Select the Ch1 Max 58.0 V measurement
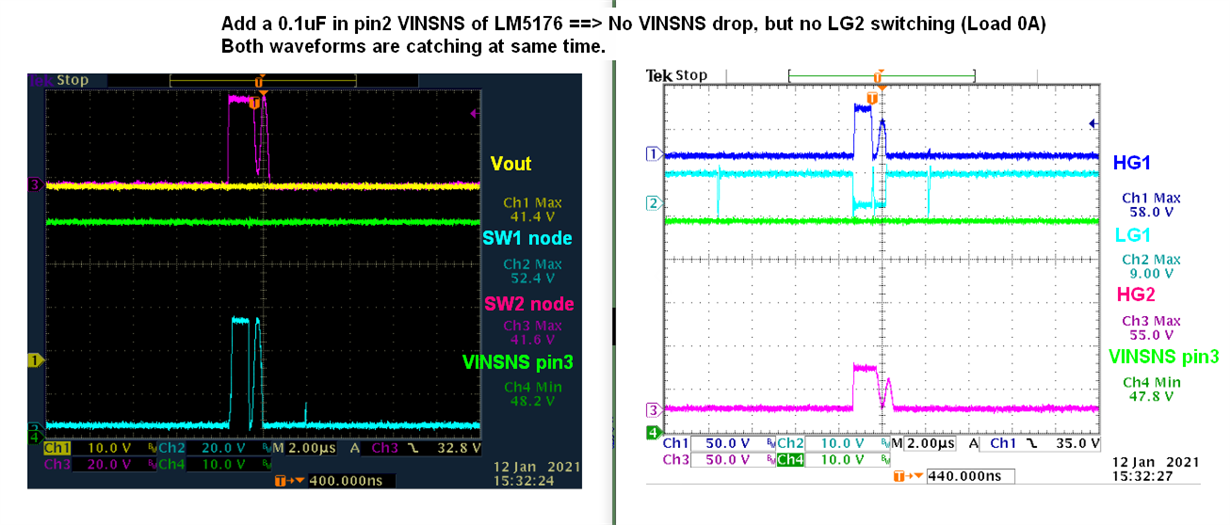 [1151, 205]
